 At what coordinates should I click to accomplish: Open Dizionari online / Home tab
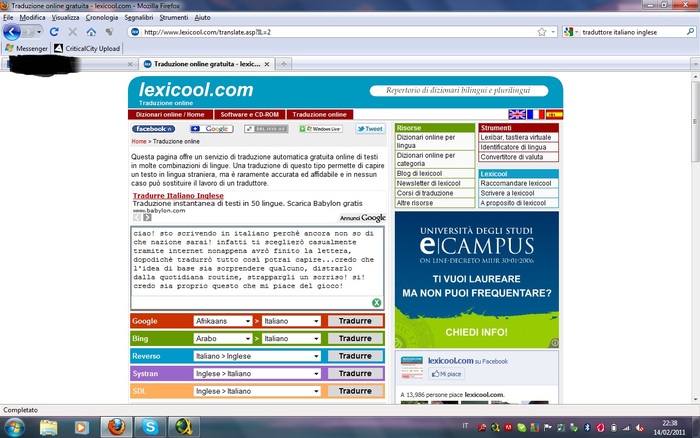[170, 114]
